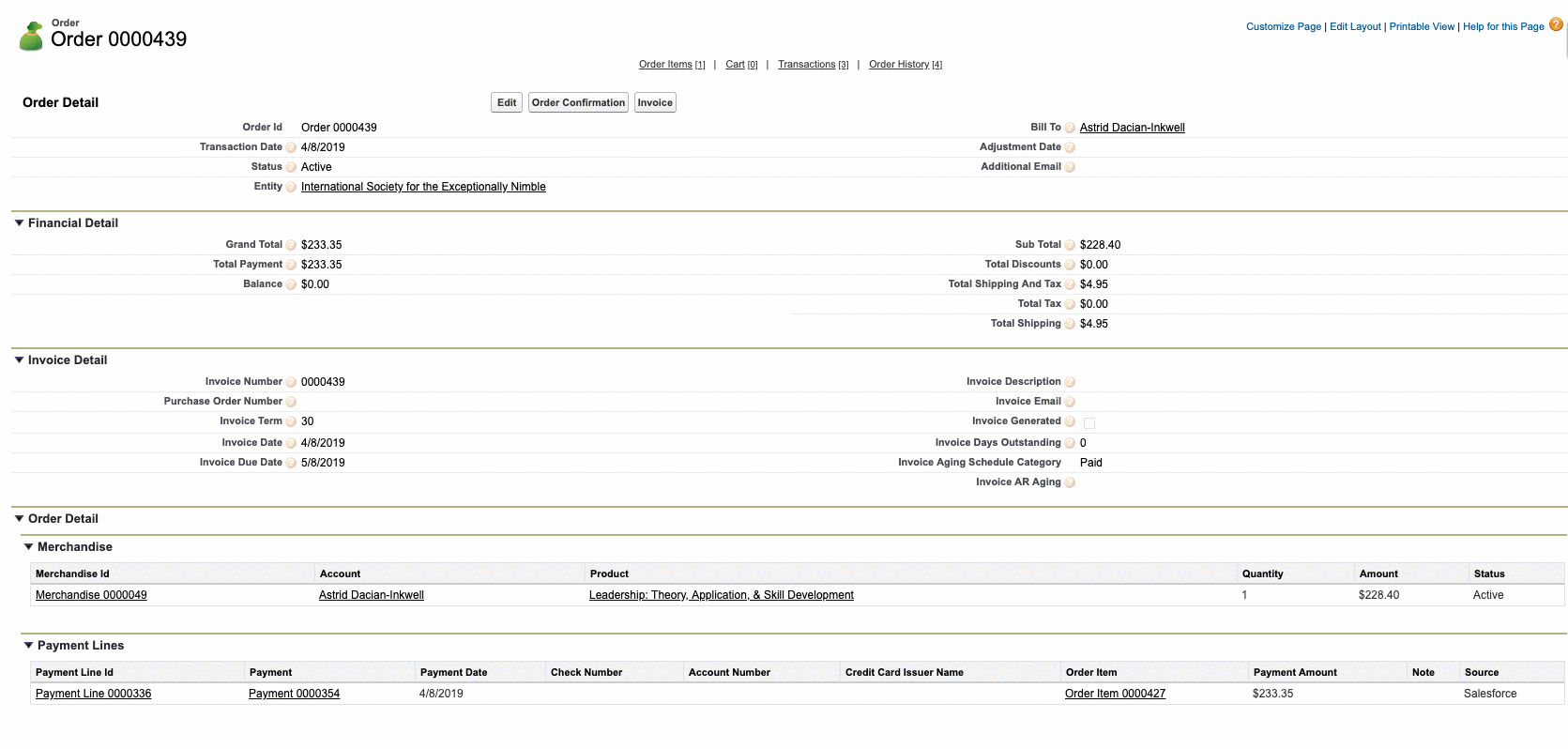Click help icon next to Invoice AR Aging
Image resolution: width=1568 pixels, height=749 pixels.
[1070, 482]
